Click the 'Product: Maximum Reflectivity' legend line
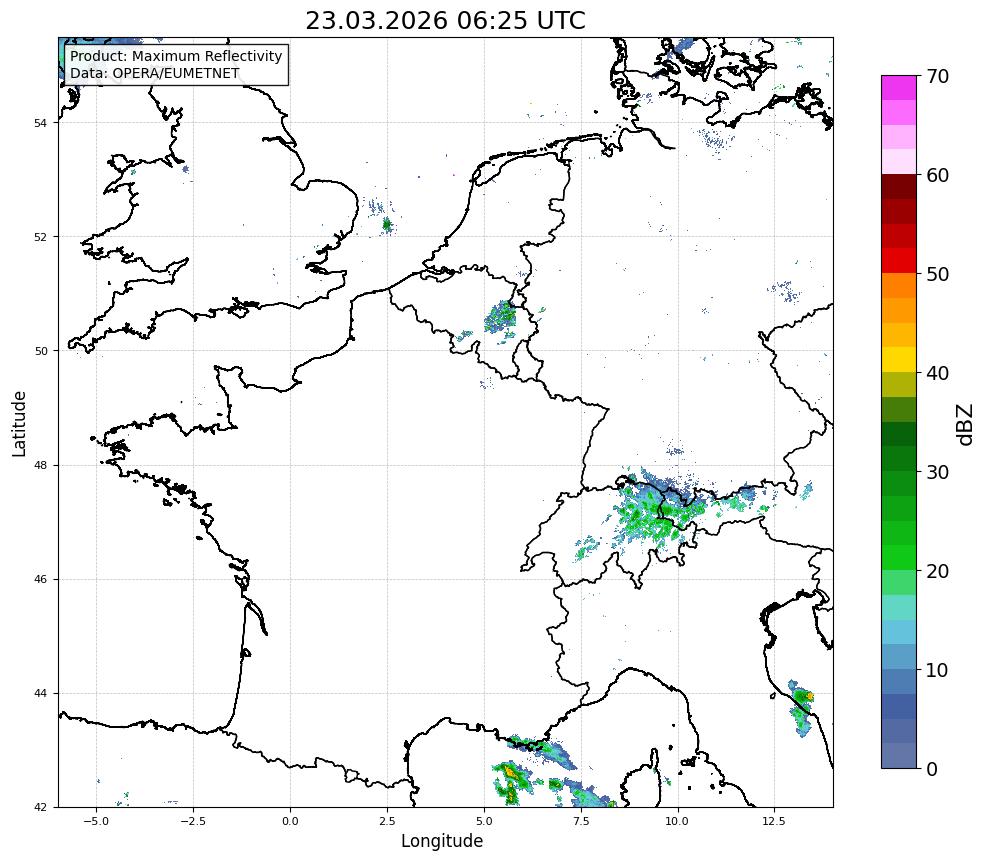 coord(176,56)
